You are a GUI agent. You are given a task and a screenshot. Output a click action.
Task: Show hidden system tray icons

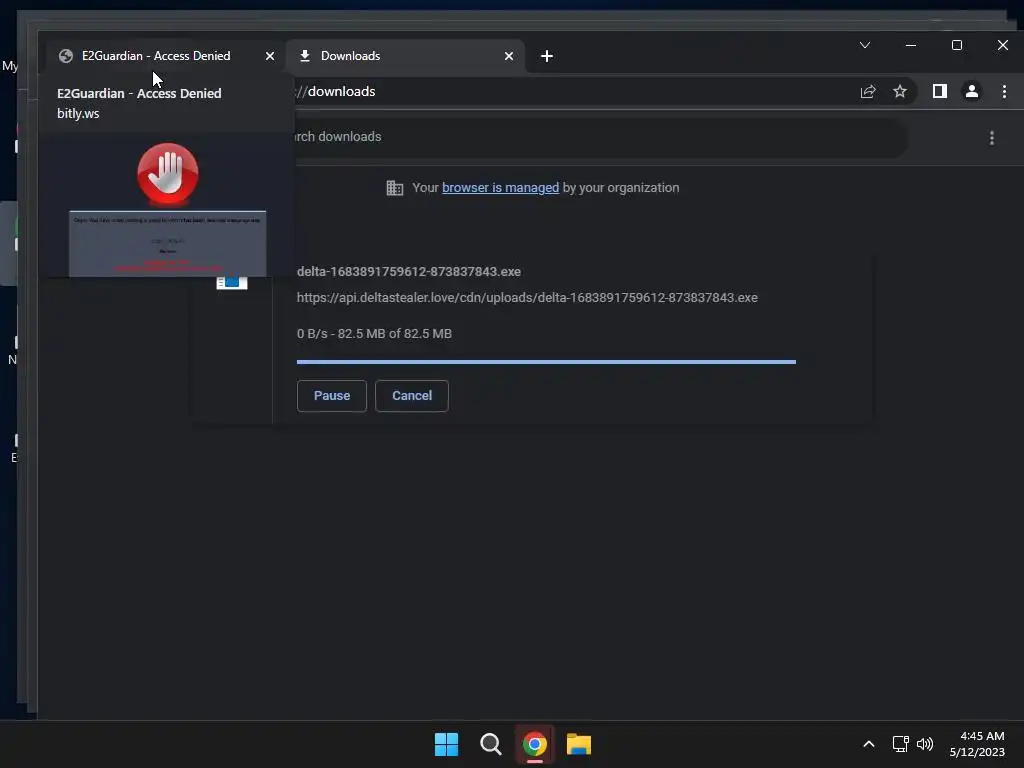(x=869, y=744)
